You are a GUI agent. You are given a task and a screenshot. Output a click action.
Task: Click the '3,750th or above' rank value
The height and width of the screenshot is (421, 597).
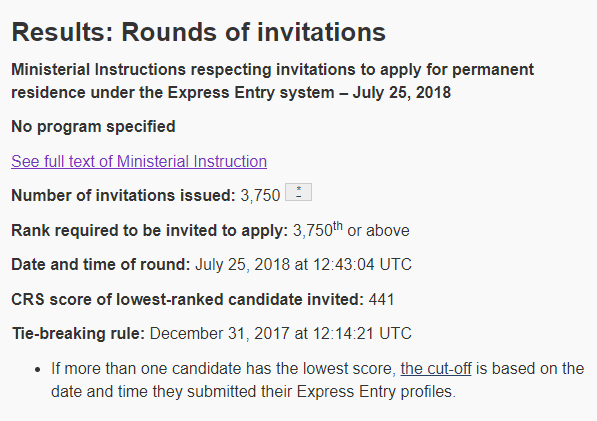[x=351, y=230]
